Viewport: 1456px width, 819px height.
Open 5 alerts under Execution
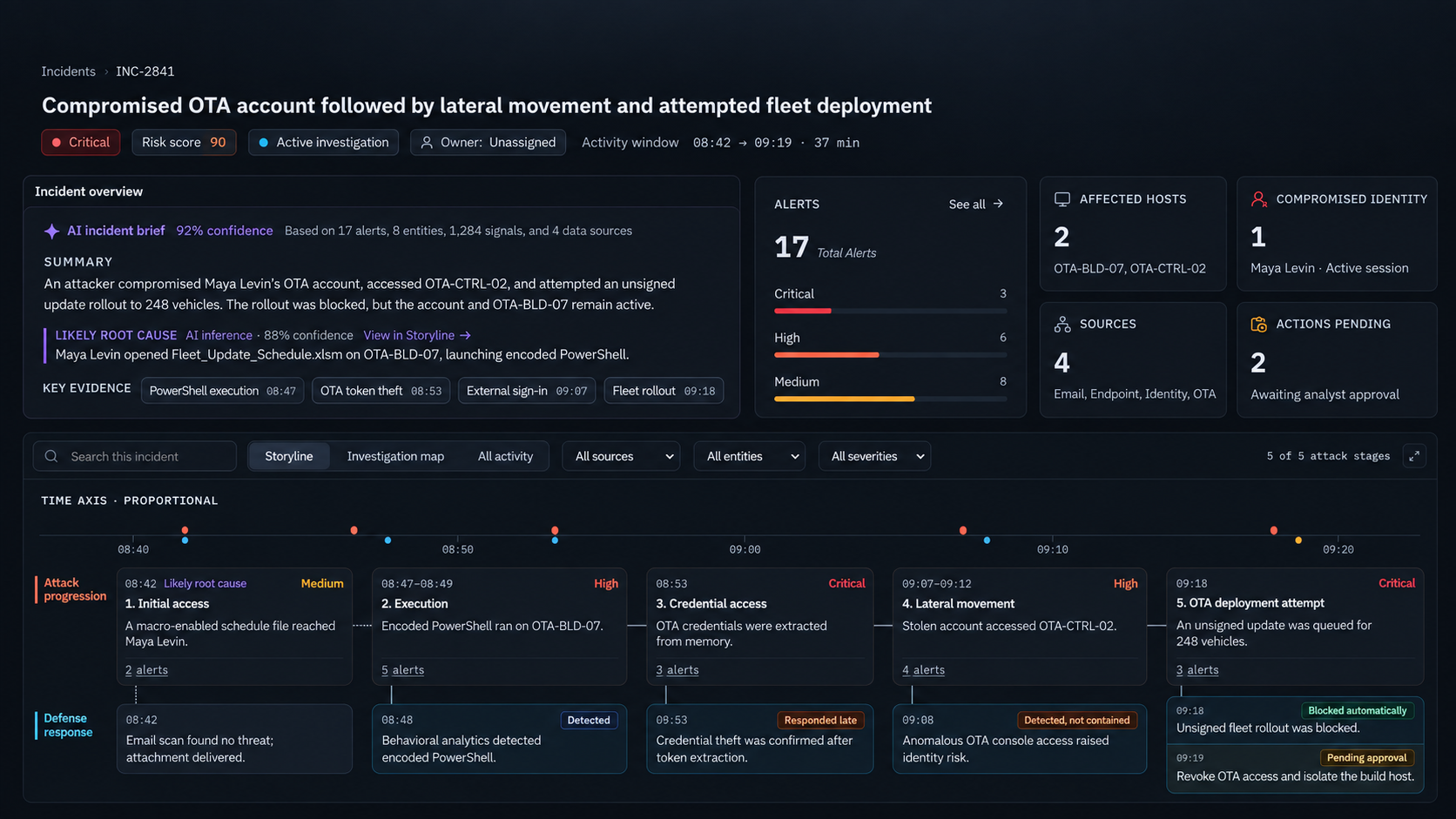click(402, 670)
